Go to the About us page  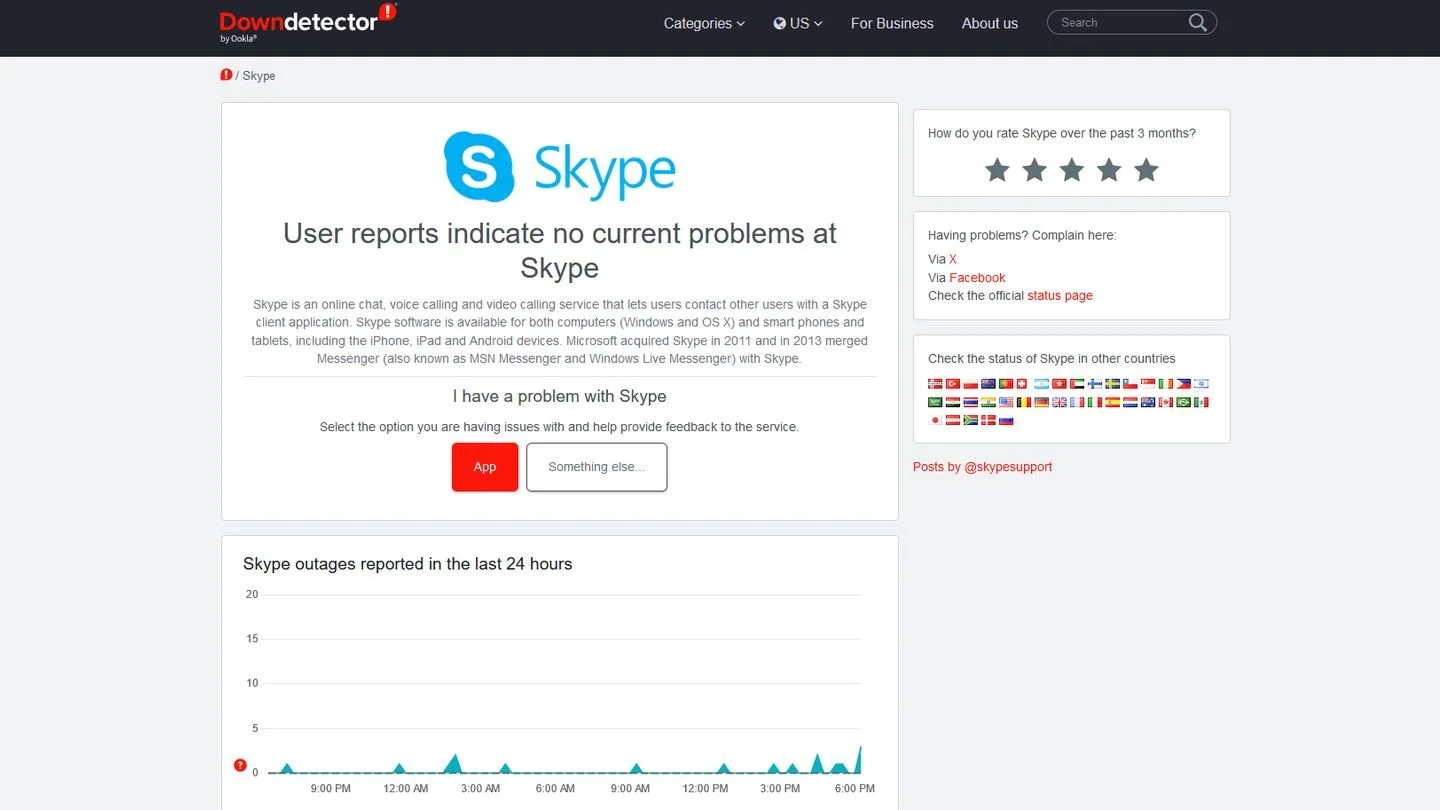[990, 23]
